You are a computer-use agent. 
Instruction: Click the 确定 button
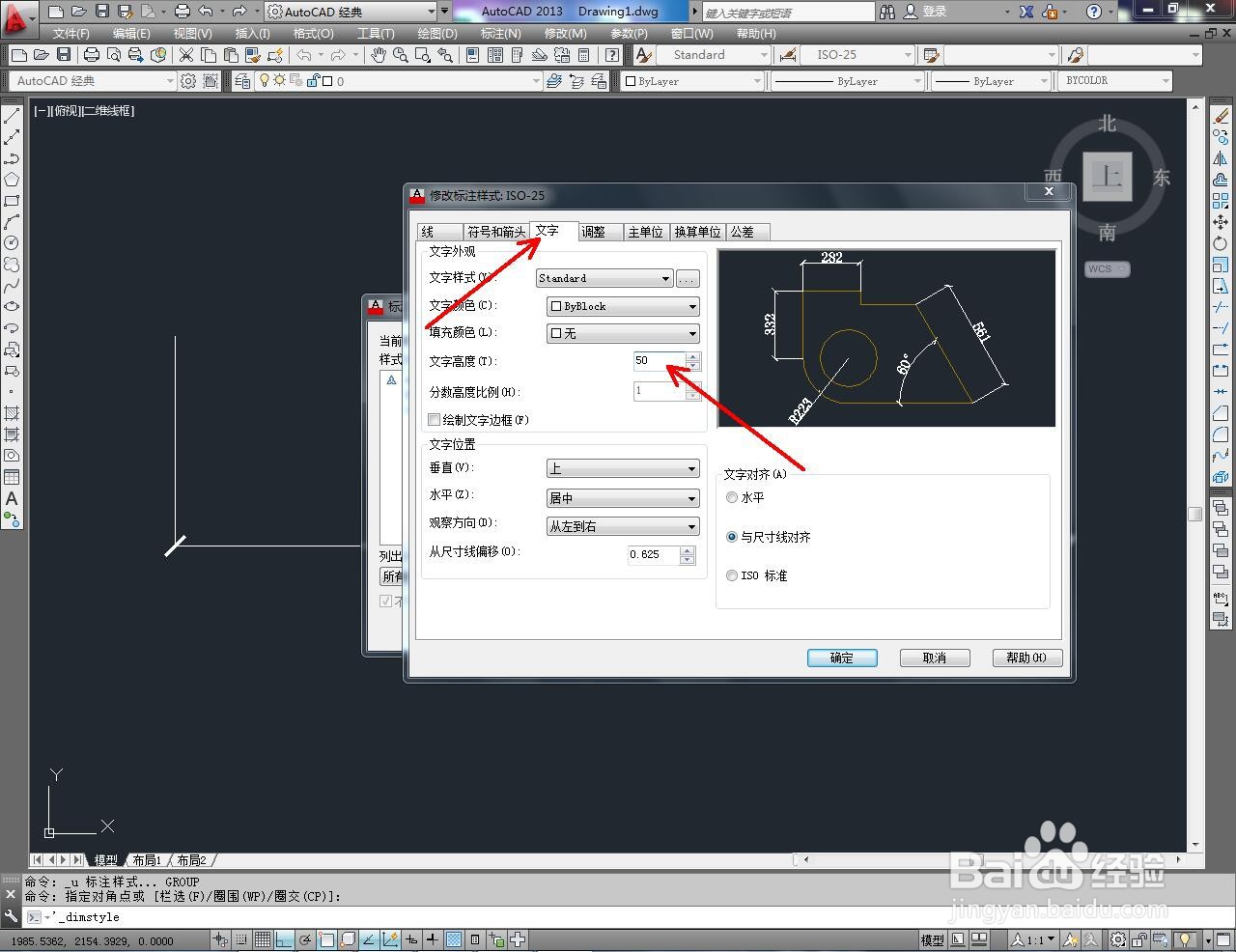pyautogui.click(x=842, y=658)
